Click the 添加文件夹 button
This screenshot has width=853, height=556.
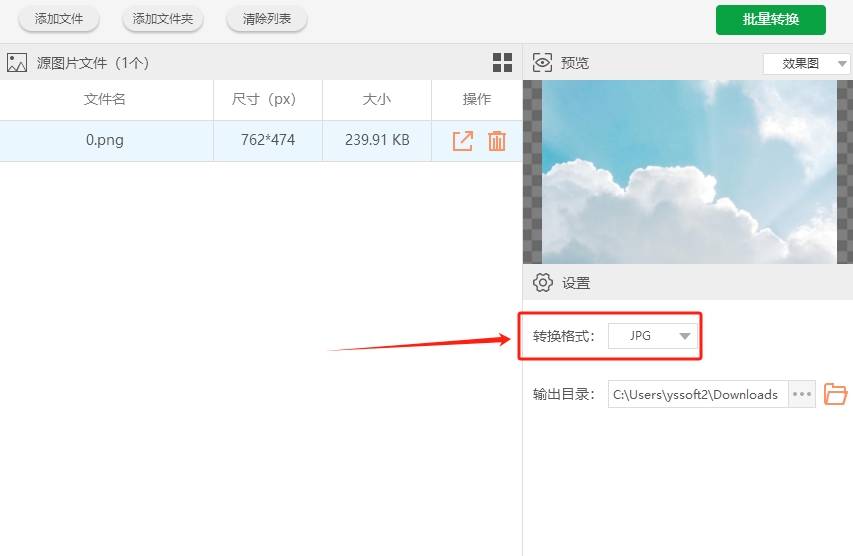point(163,19)
